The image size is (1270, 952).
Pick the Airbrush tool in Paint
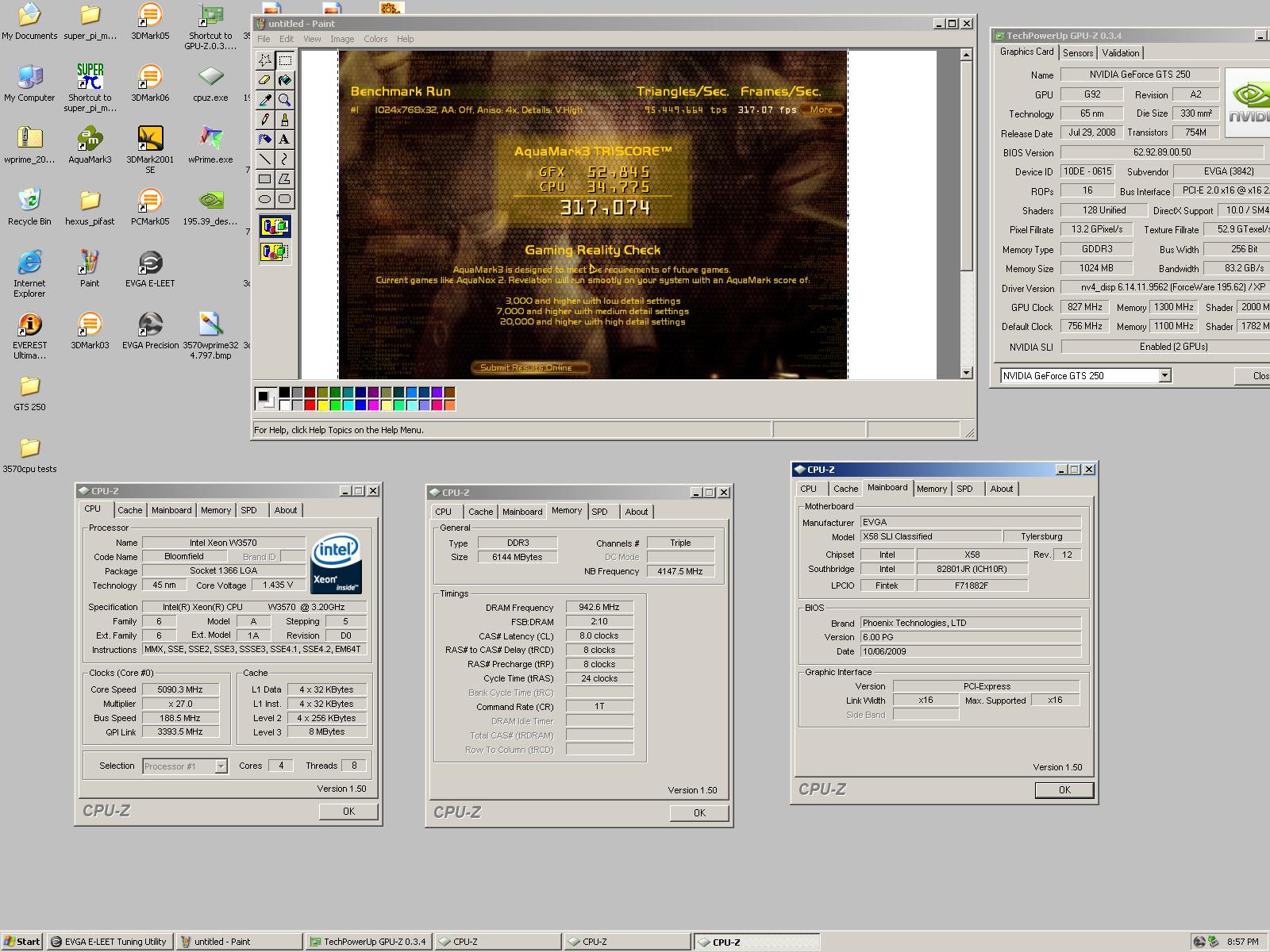coord(265,140)
